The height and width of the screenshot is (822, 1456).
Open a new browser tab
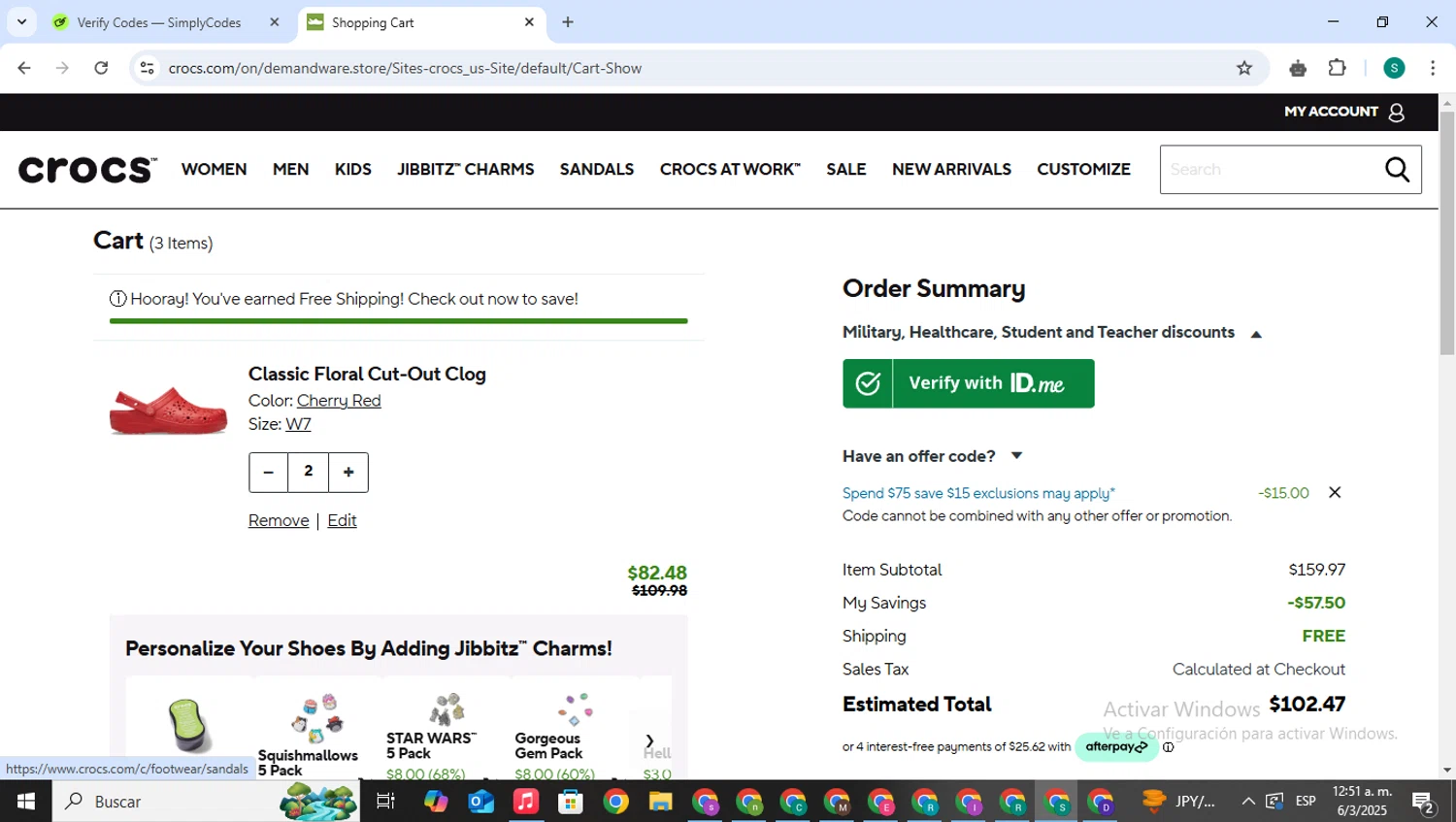pyautogui.click(x=568, y=22)
